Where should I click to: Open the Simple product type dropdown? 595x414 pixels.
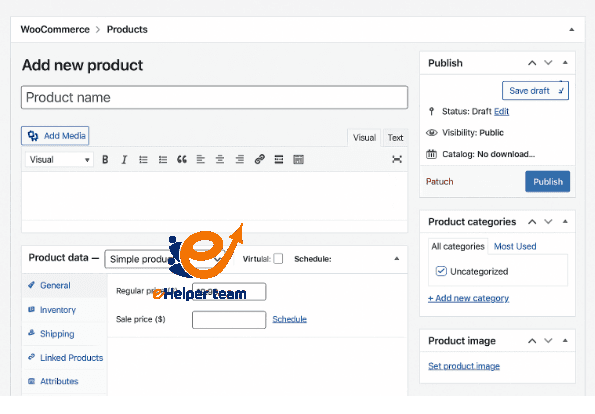[x=166, y=259]
